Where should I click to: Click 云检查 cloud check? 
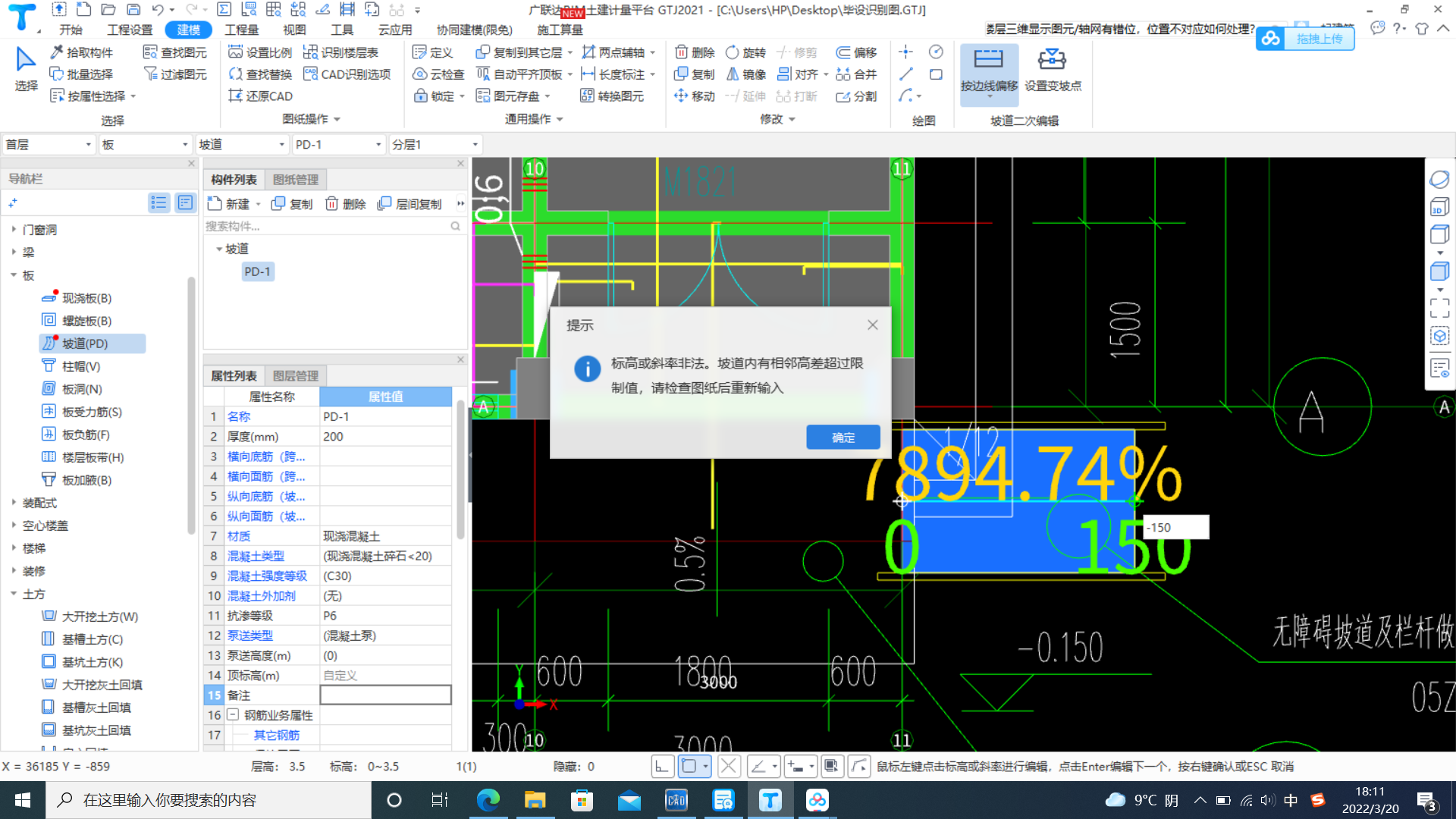point(438,74)
